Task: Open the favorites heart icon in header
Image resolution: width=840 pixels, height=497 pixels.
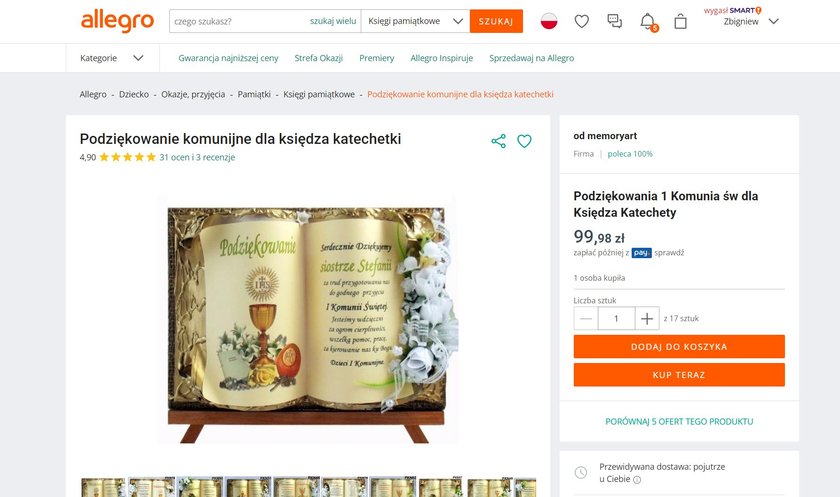Action: pyautogui.click(x=581, y=21)
